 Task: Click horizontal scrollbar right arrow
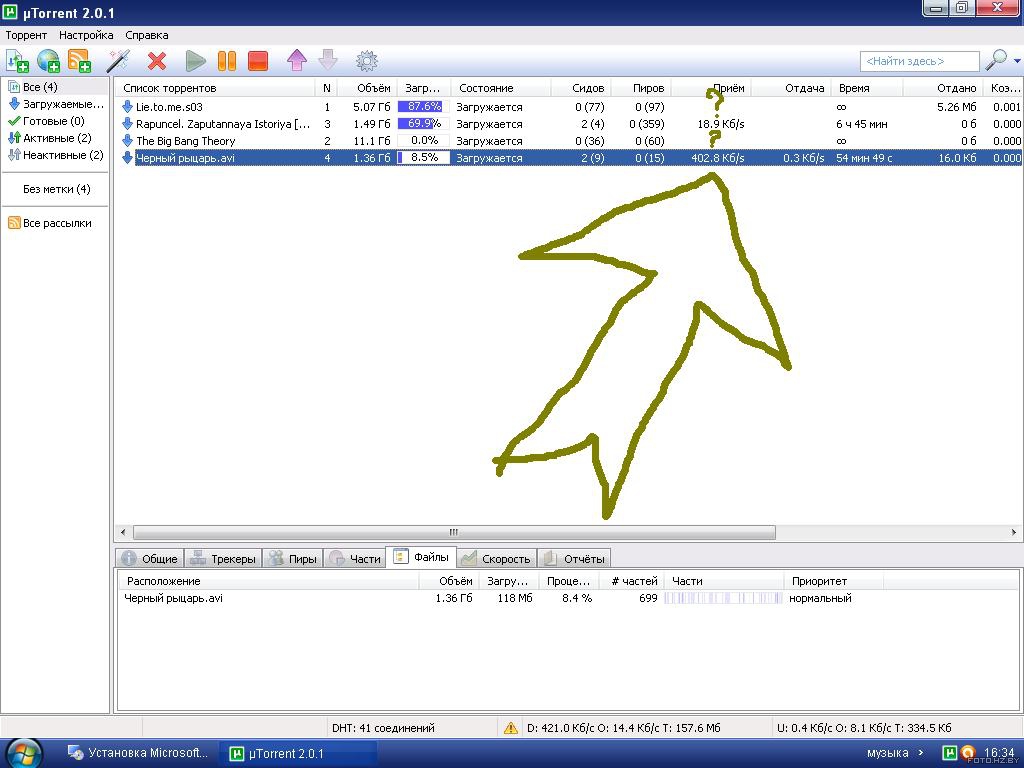tap(1014, 532)
